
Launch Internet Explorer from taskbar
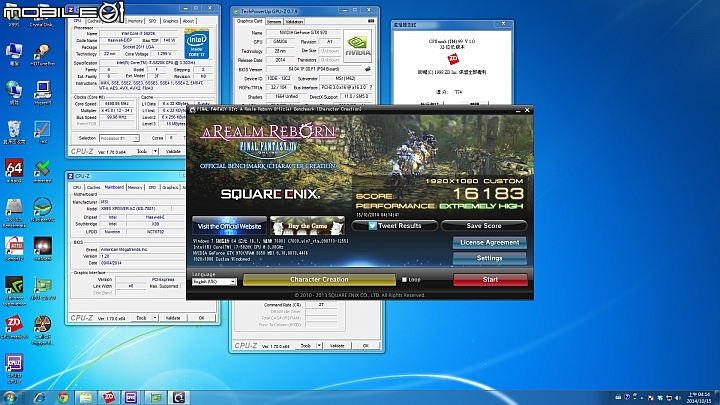tap(39, 397)
